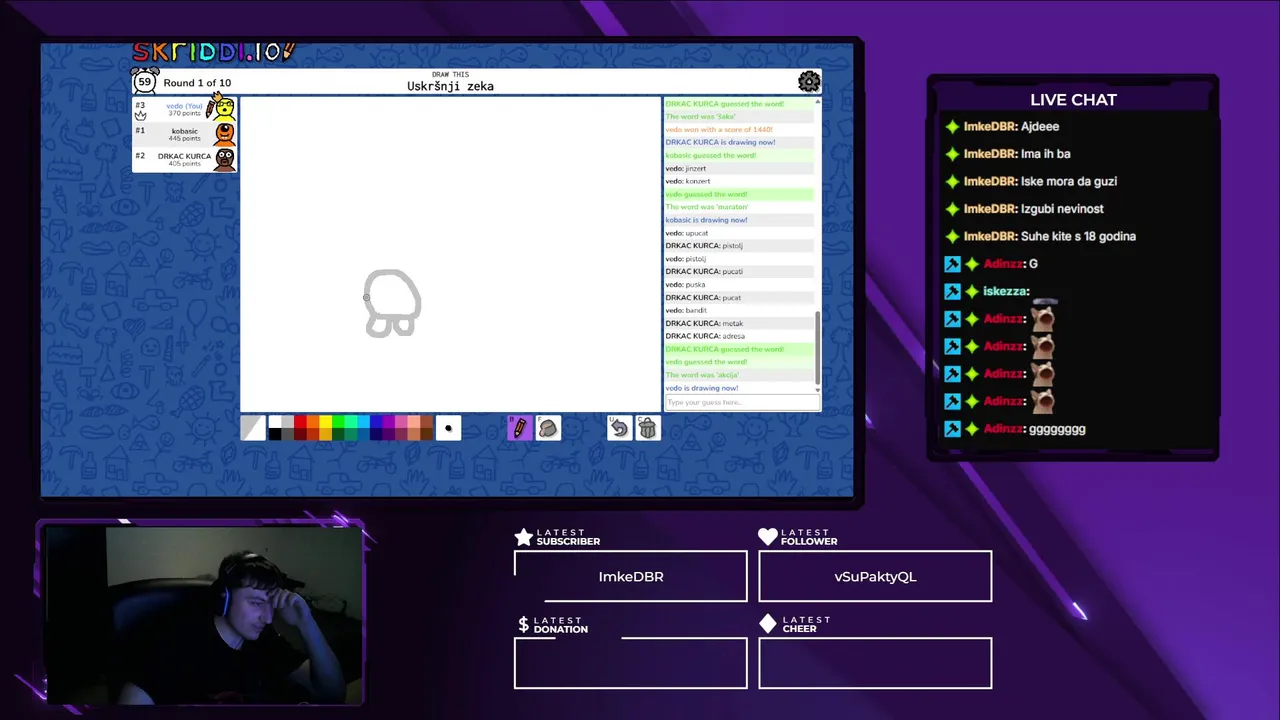Viewport: 1280px width, 720px height.
Task: Pick the navy blue color swatch
Action: click(x=376, y=434)
